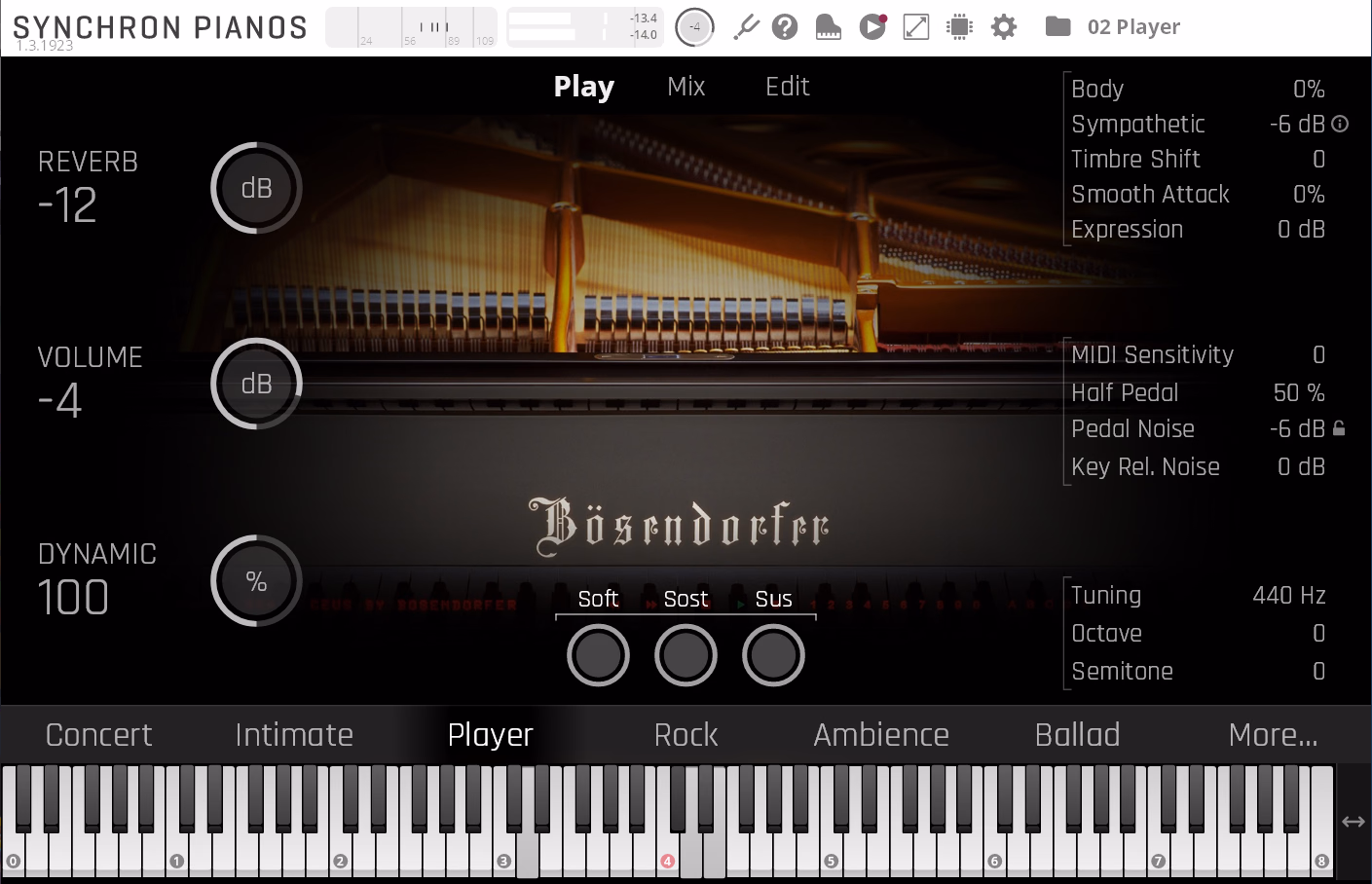1372x884 pixels.
Task: Click the grand piano icon
Action: pos(828,26)
